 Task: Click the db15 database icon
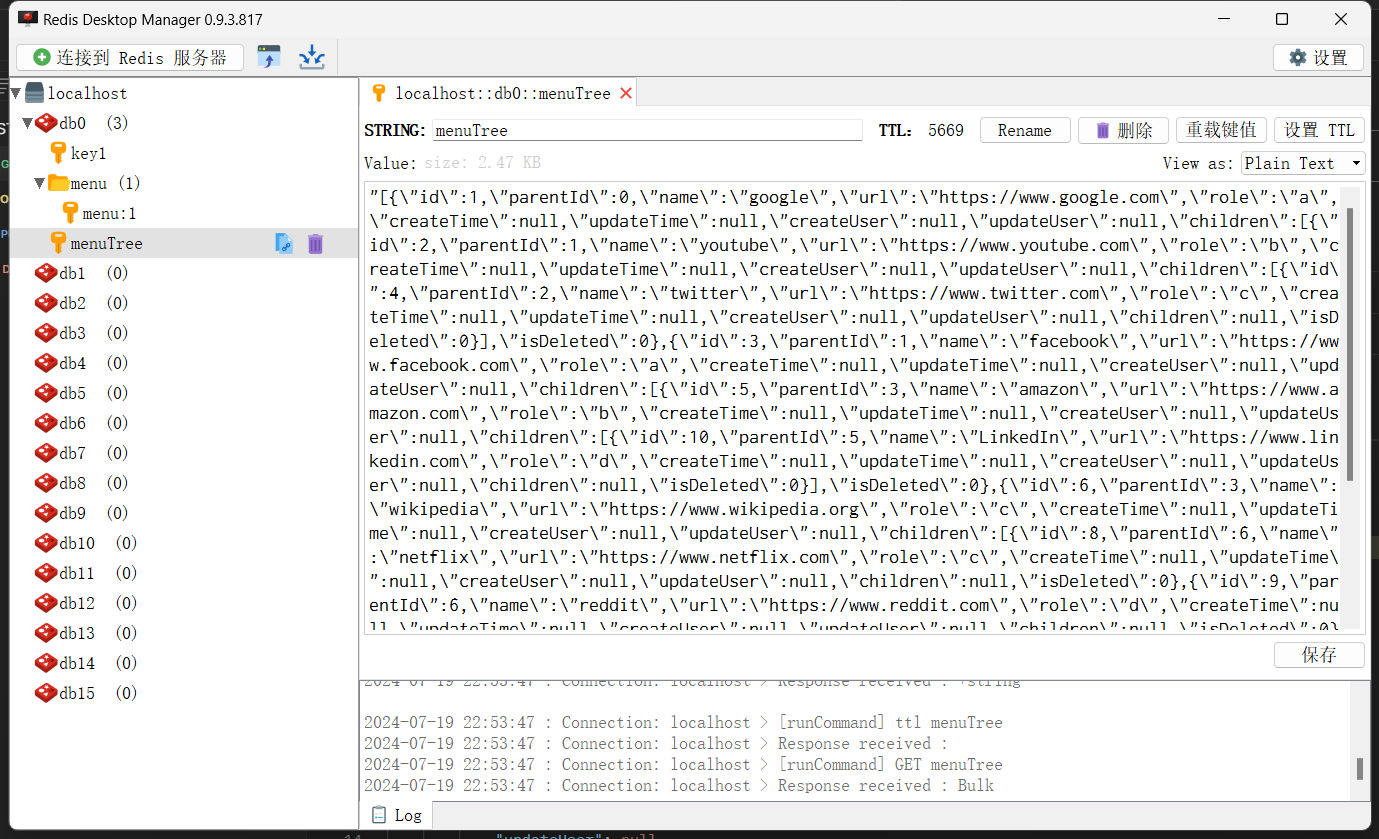(x=46, y=693)
